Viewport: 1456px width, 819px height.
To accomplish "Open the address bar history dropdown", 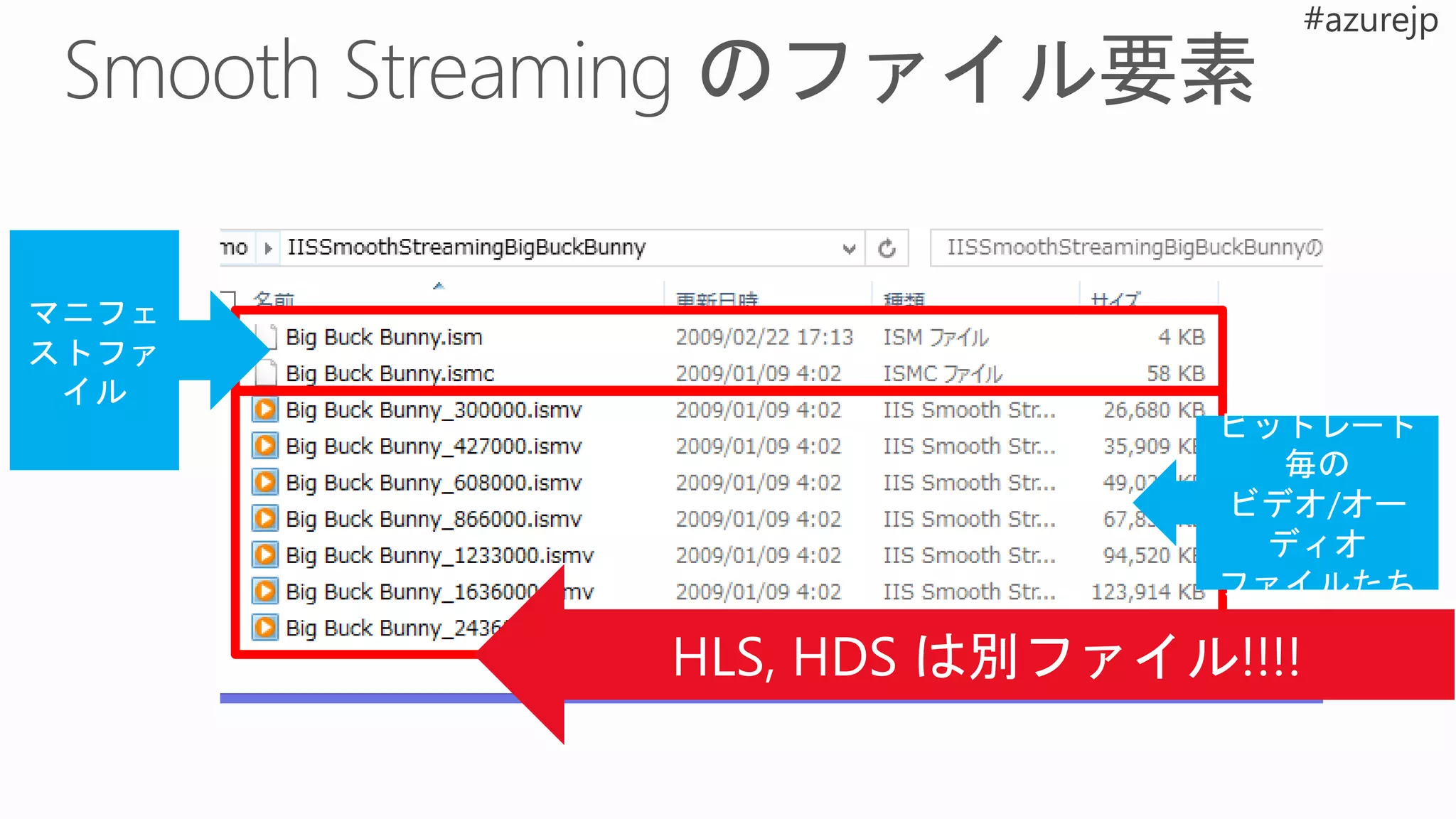I will [848, 248].
